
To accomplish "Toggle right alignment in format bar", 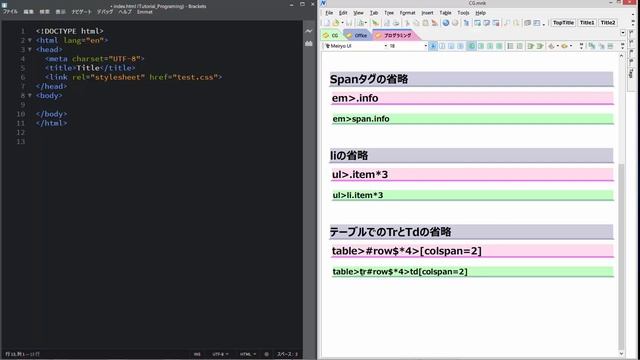I will click(x=490, y=46).
